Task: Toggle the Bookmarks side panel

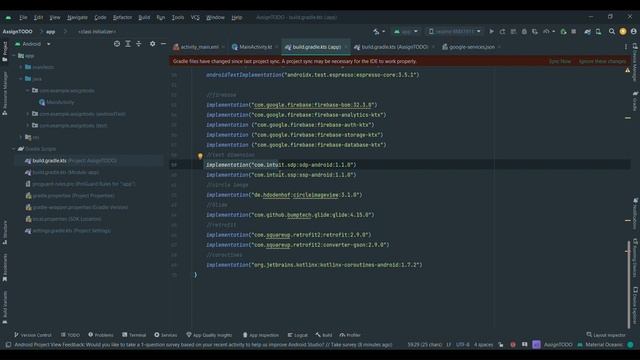Action: tap(5, 267)
